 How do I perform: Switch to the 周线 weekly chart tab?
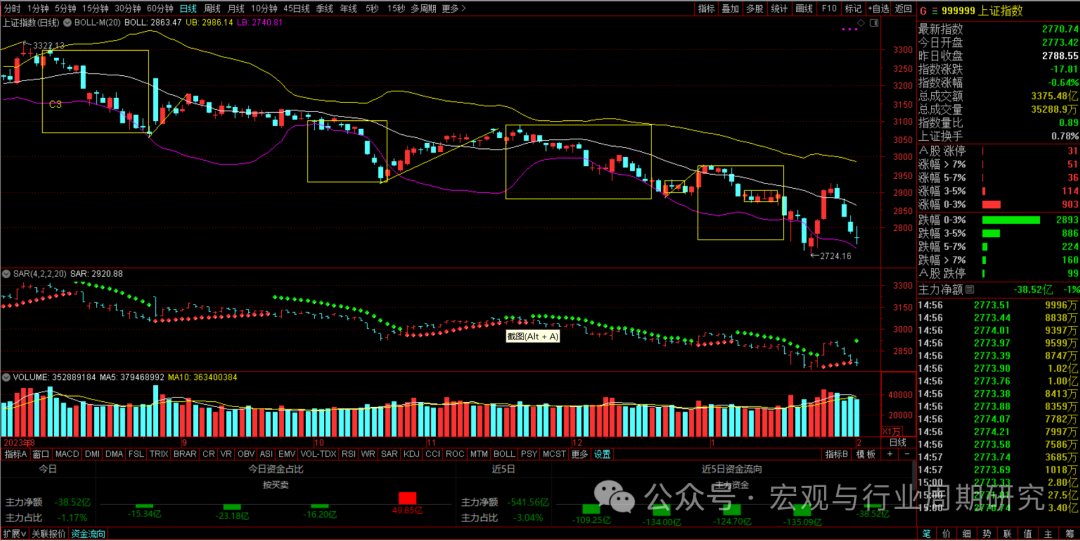click(x=213, y=8)
